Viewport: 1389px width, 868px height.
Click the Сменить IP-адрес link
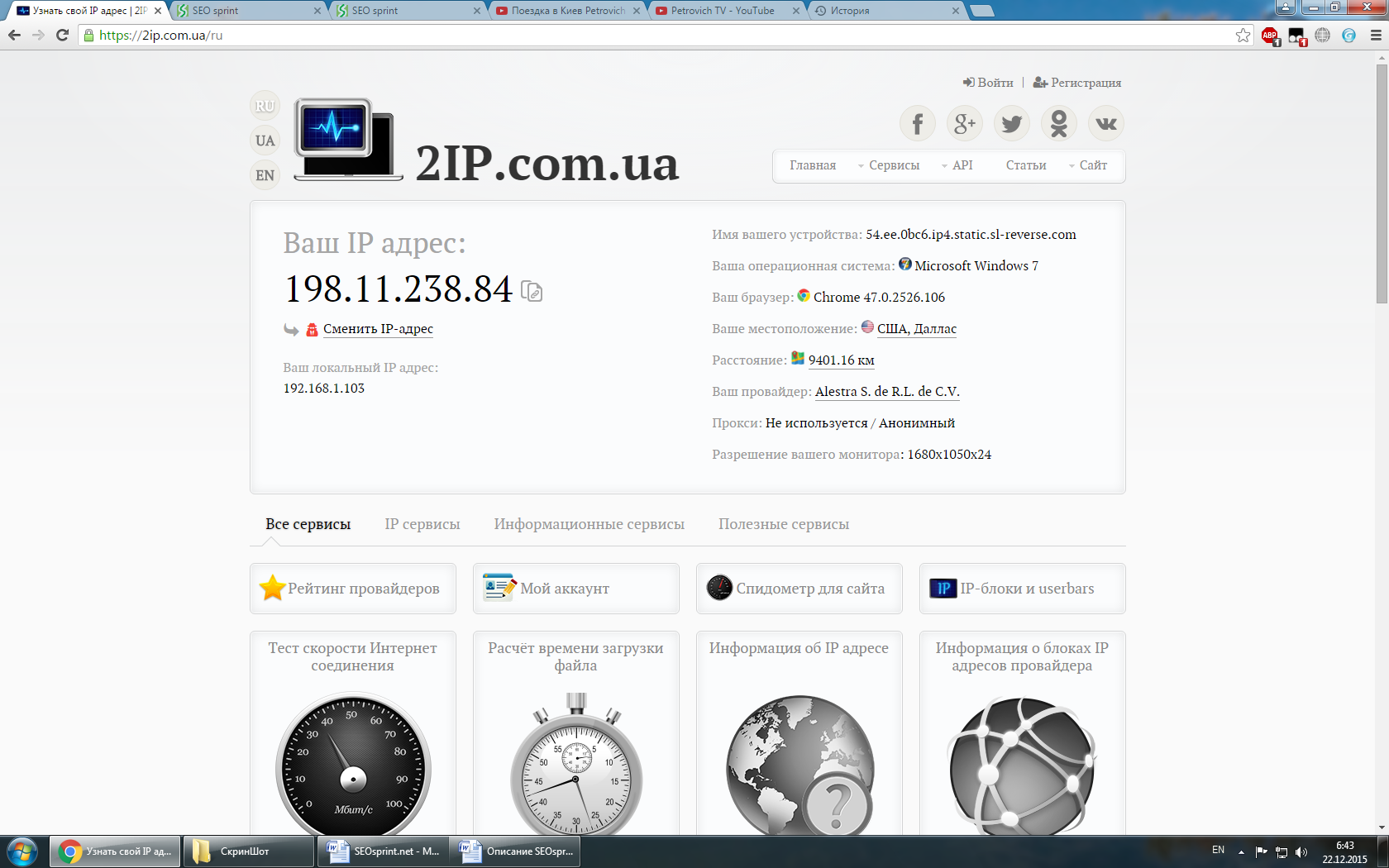[378, 329]
